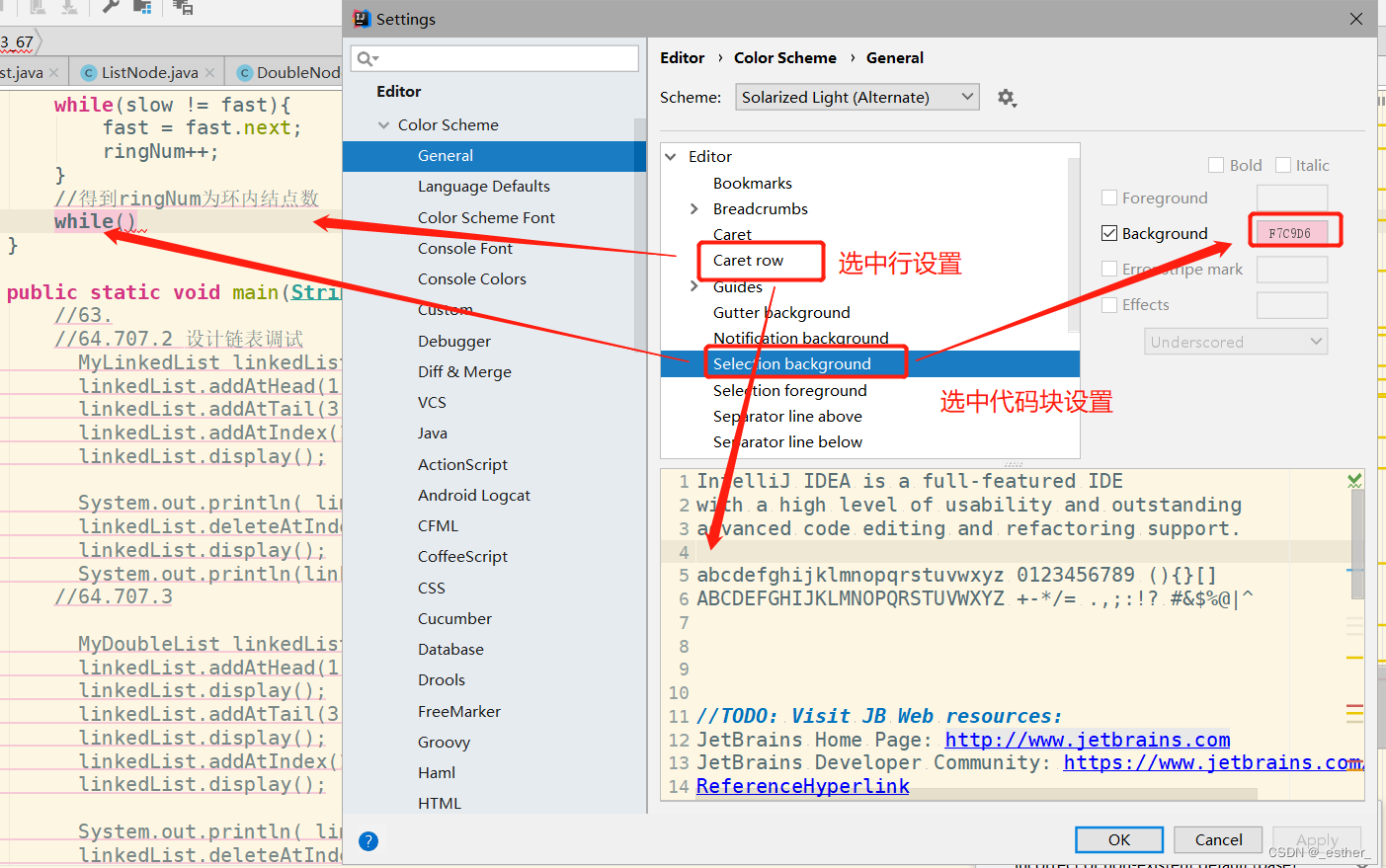The image size is (1386, 868).
Task: Open the Underscored effects dropdown
Action: (x=1236, y=342)
